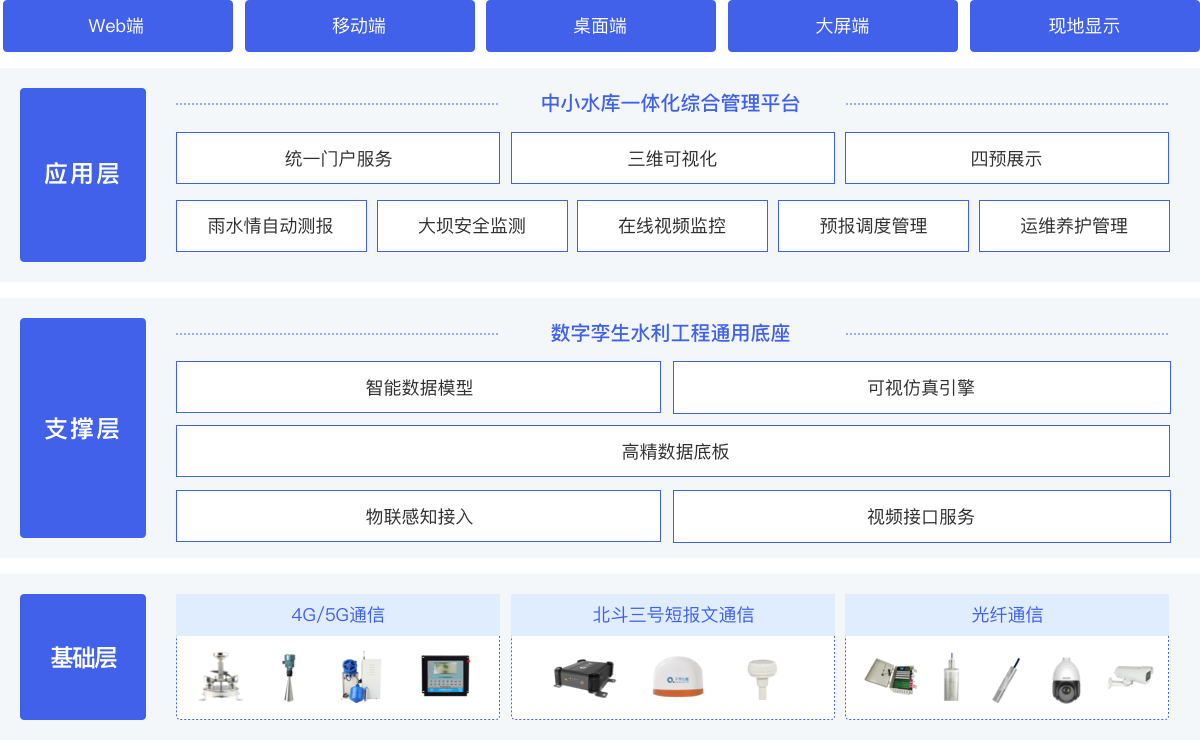The width and height of the screenshot is (1200, 740).
Task: Click the PTZ dome camera icon
Action: (x=1067, y=680)
